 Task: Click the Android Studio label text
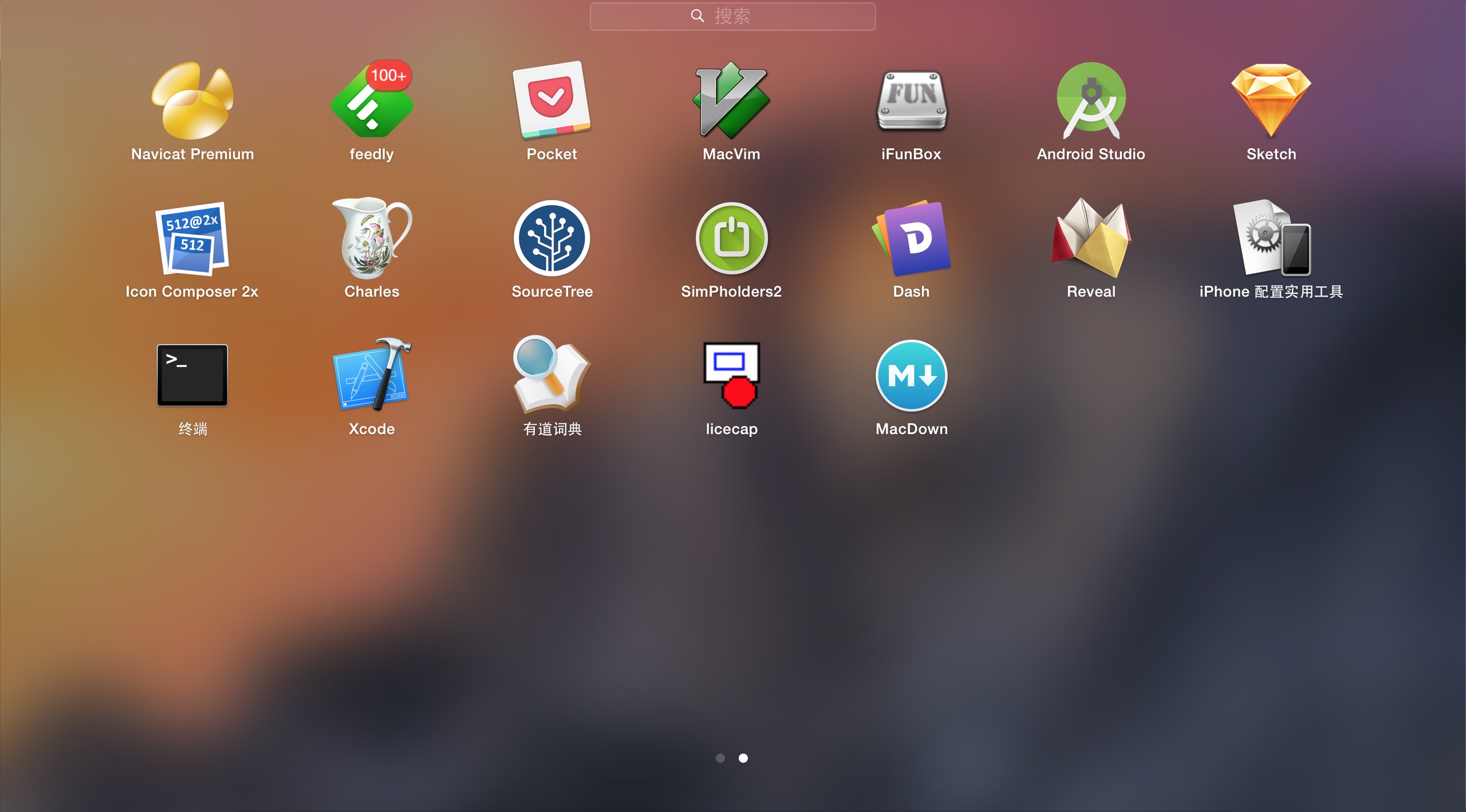1091,154
